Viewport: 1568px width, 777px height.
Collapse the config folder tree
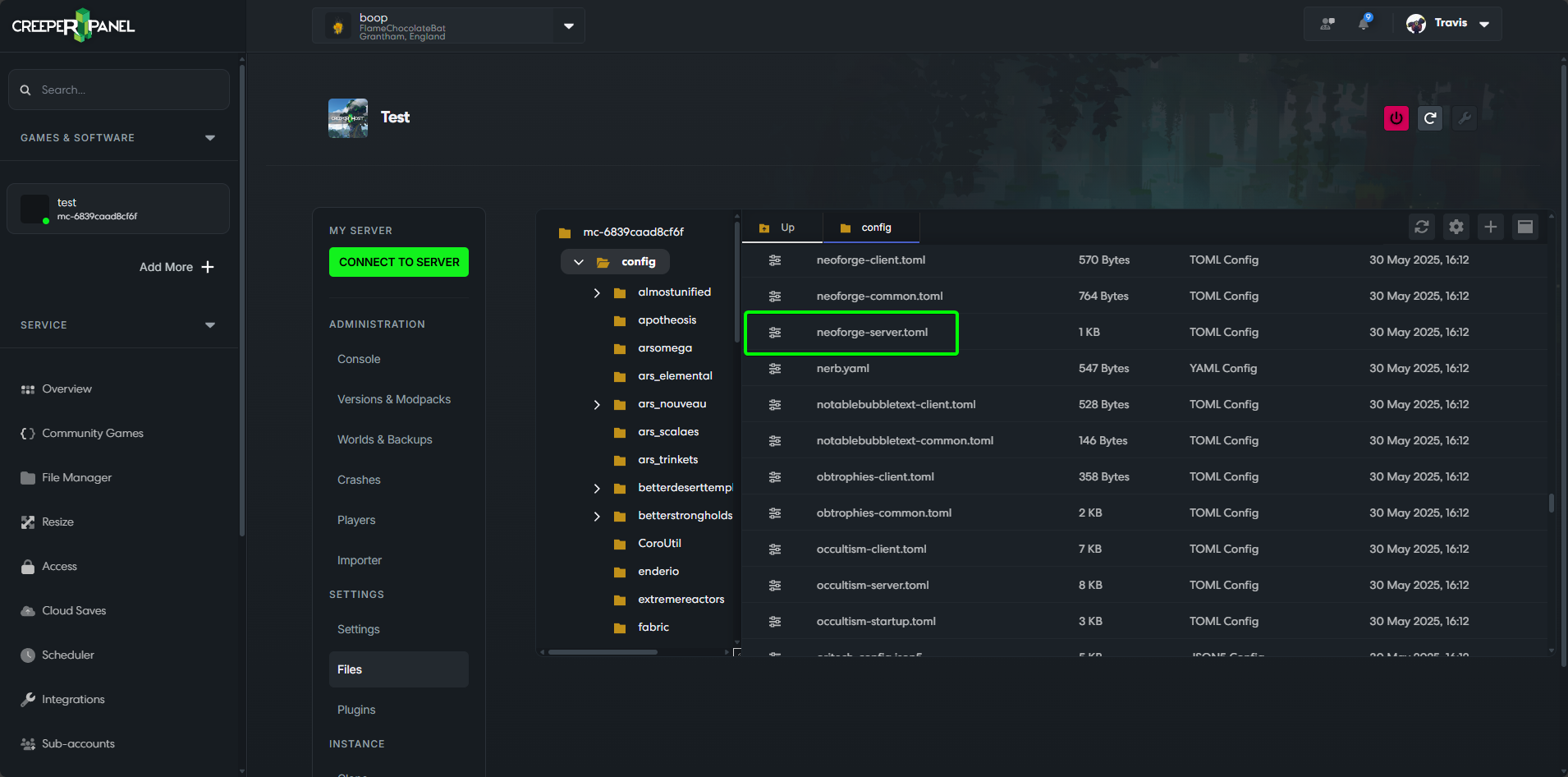pyautogui.click(x=579, y=261)
